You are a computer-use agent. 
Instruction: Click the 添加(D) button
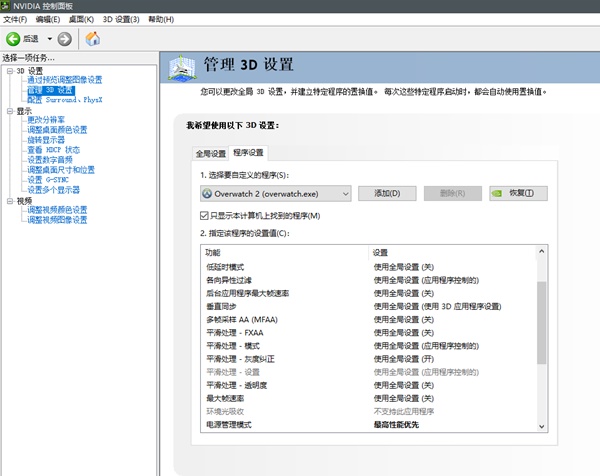click(x=387, y=193)
